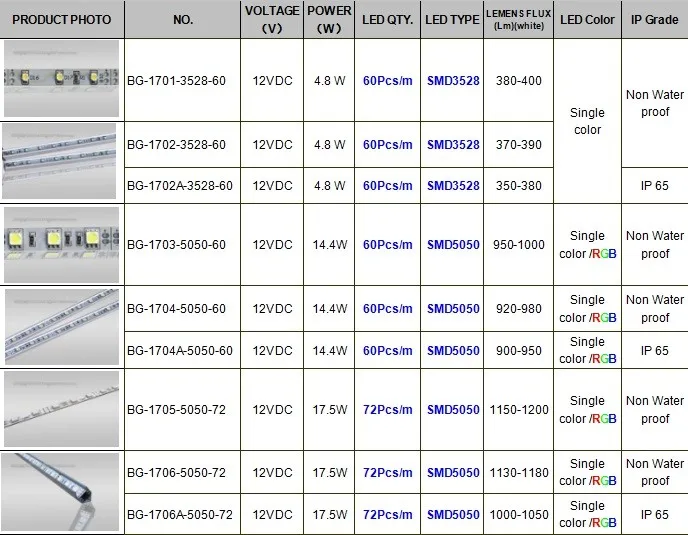Click the LED TYPE column header

coord(453,19)
